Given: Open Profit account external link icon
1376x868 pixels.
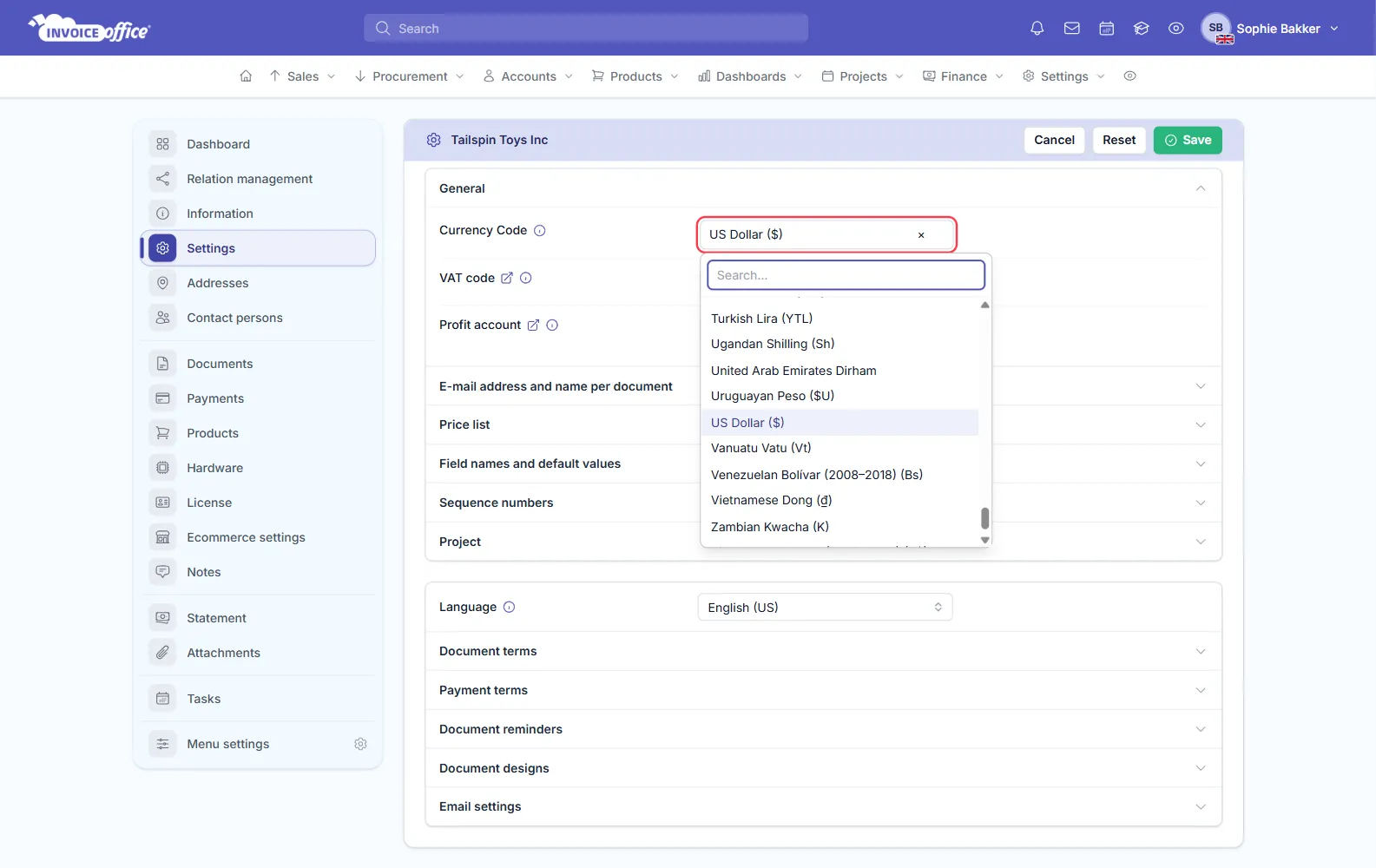Looking at the screenshot, I should [533, 325].
